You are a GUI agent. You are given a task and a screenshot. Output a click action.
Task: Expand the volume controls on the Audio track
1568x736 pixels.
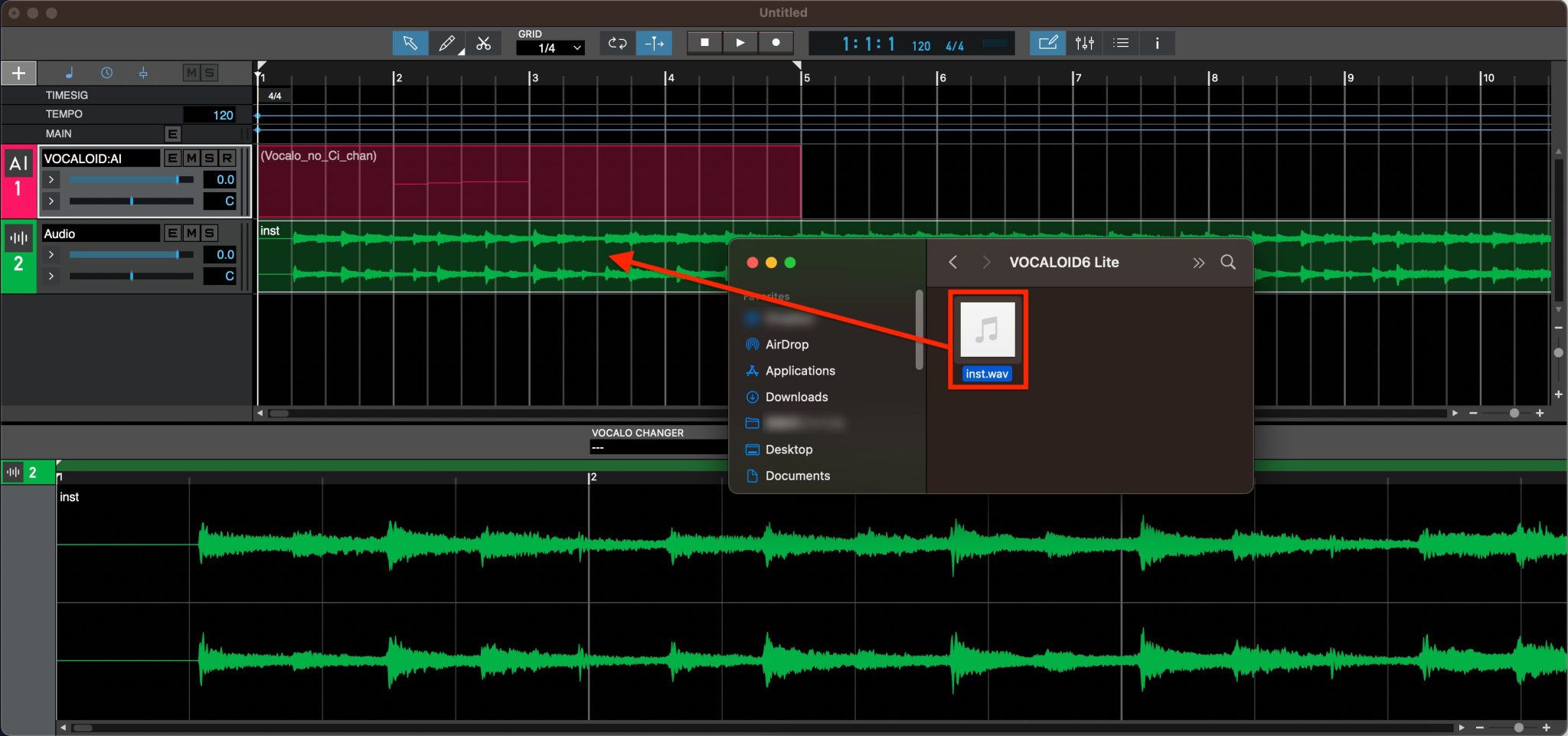pos(51,254)
